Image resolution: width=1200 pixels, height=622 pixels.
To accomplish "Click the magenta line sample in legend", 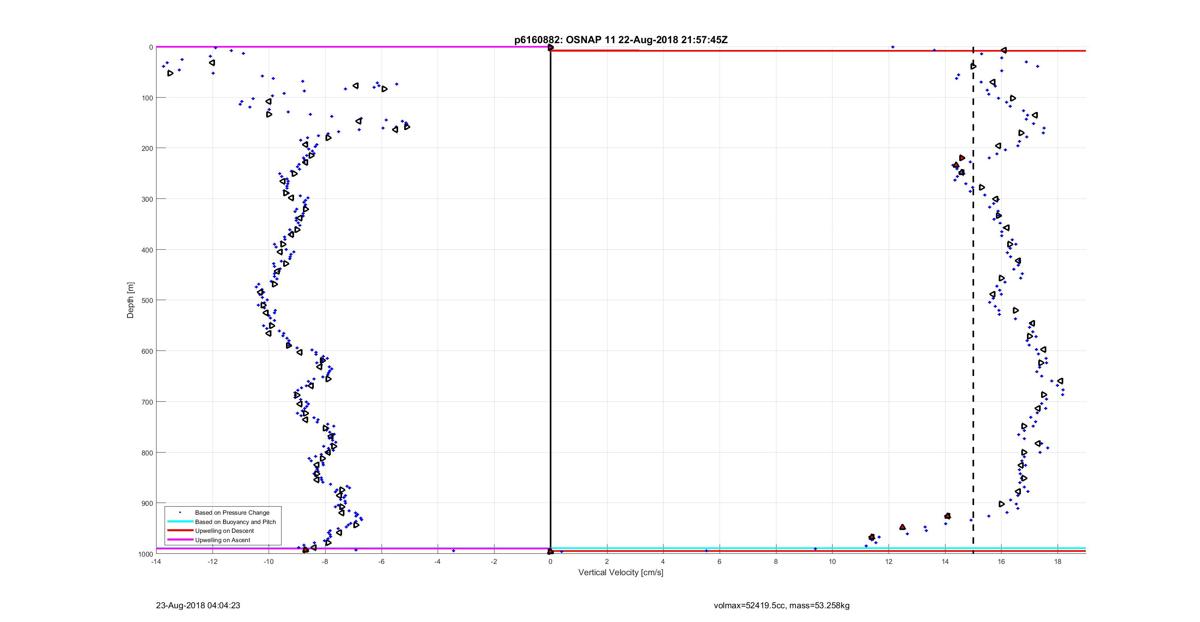I will [x=180, y=540].
